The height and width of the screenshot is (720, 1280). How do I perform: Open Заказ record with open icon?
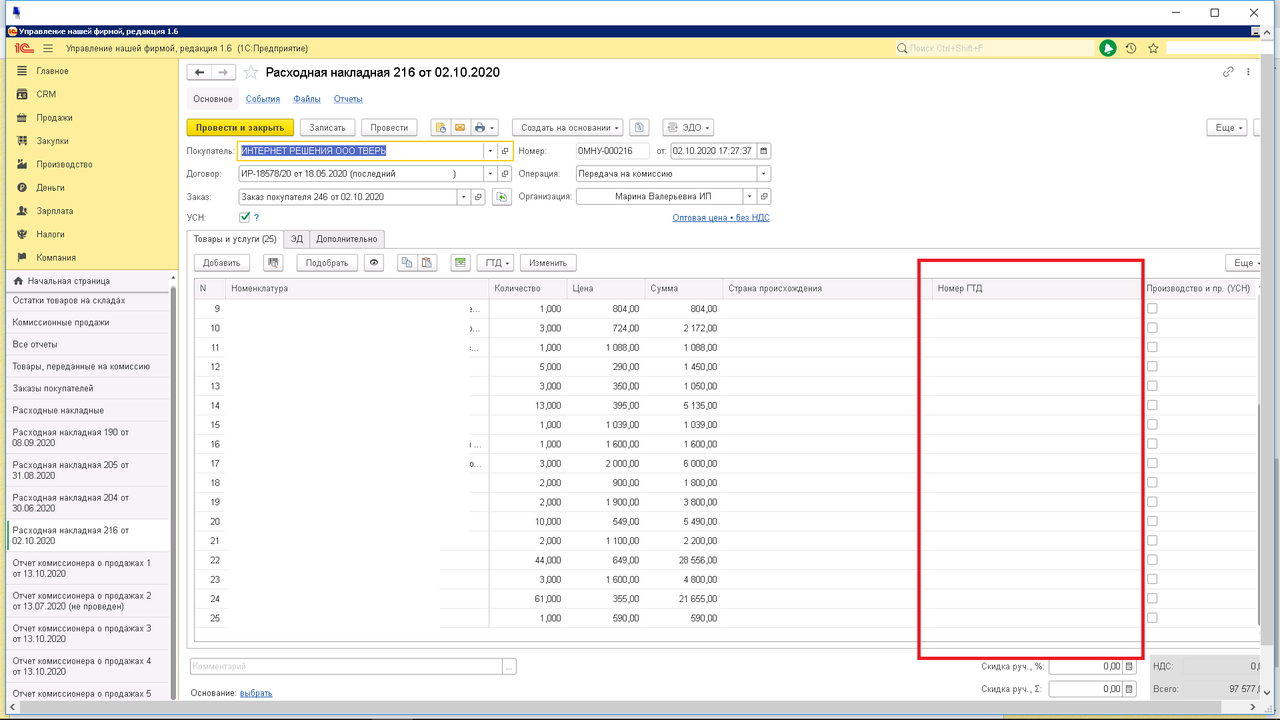(x=479, y=196)
